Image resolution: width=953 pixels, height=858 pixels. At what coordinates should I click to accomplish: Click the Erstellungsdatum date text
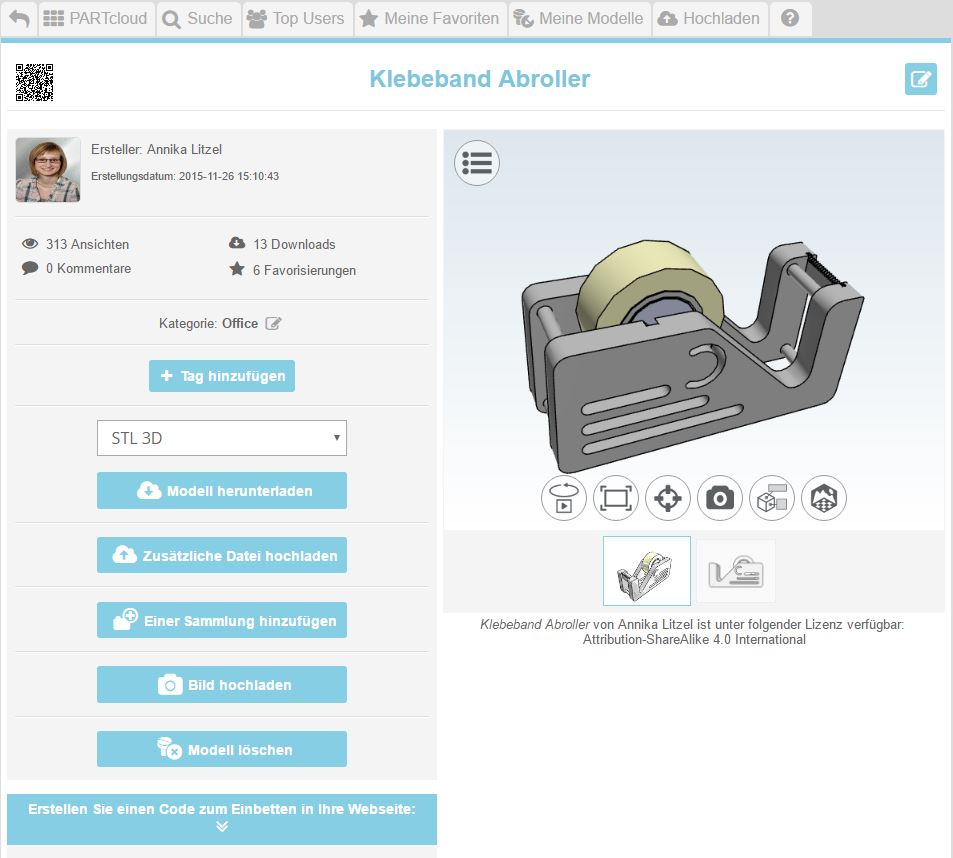(185, 176)
